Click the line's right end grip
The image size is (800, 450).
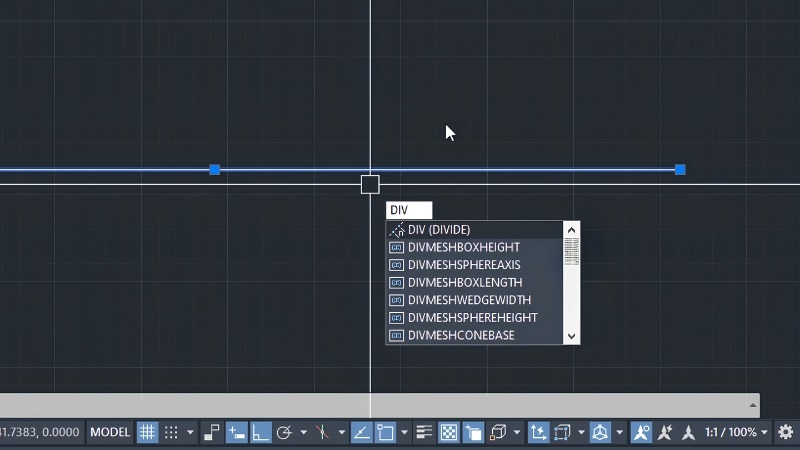tap(680, 169)
